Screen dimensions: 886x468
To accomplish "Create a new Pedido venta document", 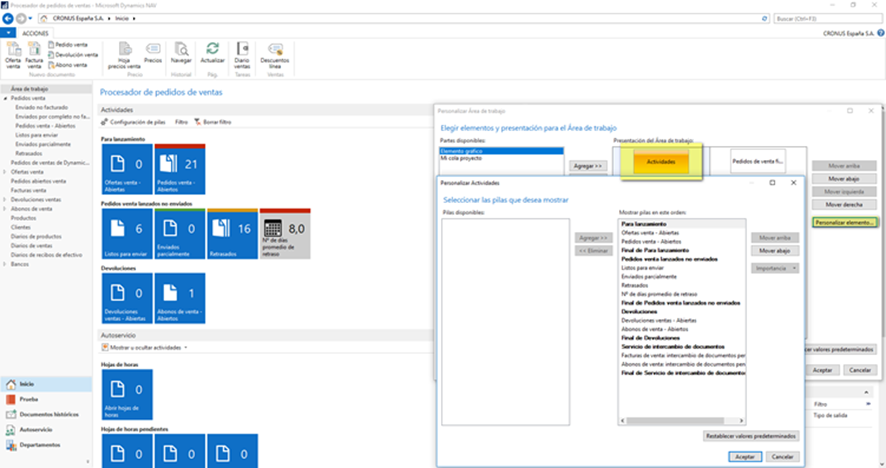I will click(68, 45).
